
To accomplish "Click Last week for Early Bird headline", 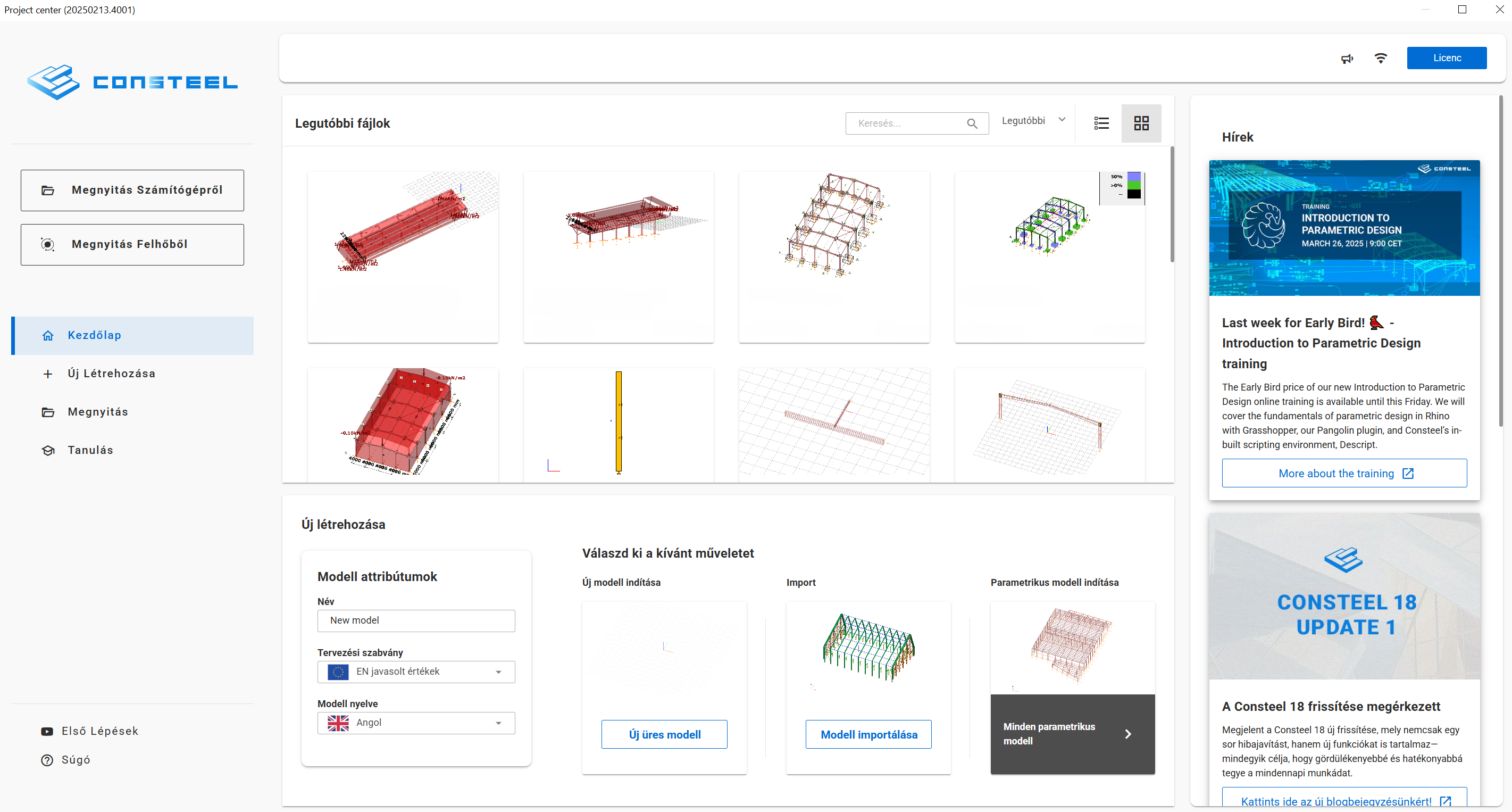I will [1321, 343].
